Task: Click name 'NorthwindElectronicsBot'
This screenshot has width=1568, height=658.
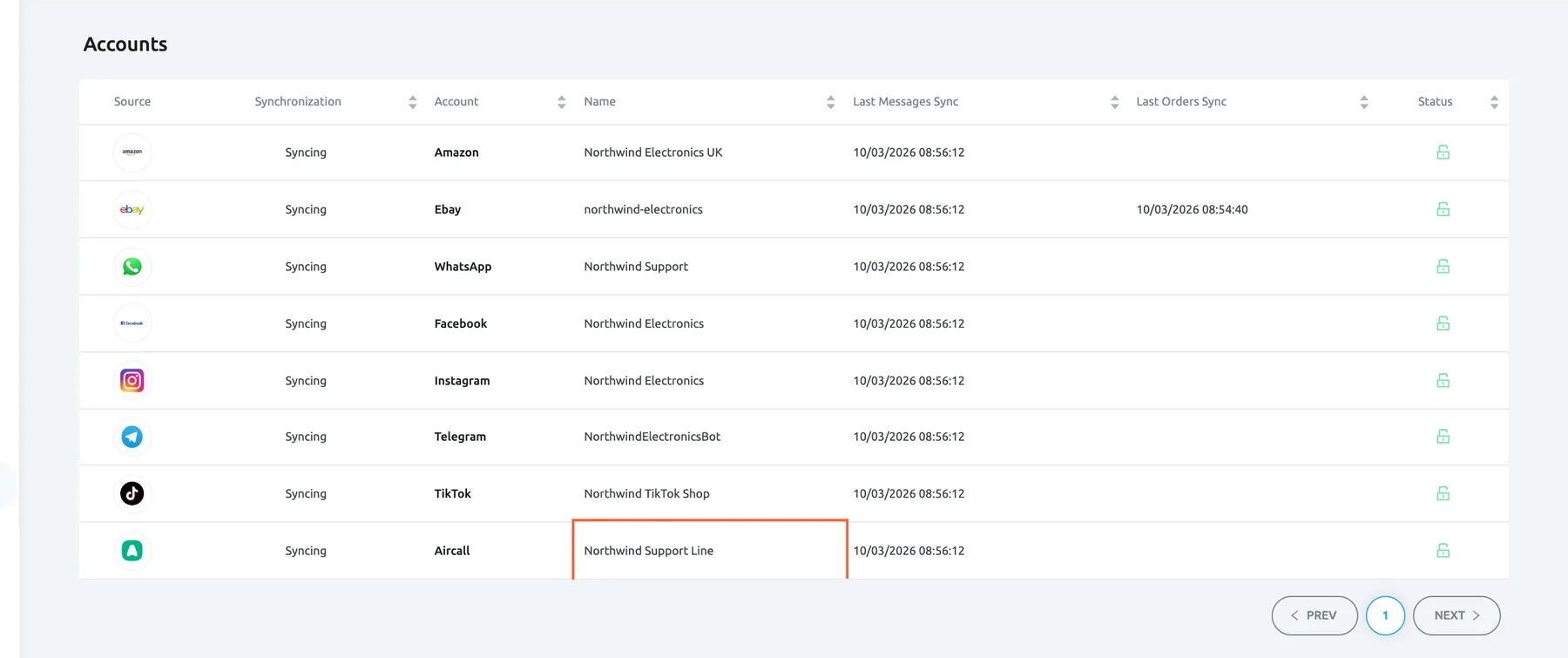Action: [652, 437]
